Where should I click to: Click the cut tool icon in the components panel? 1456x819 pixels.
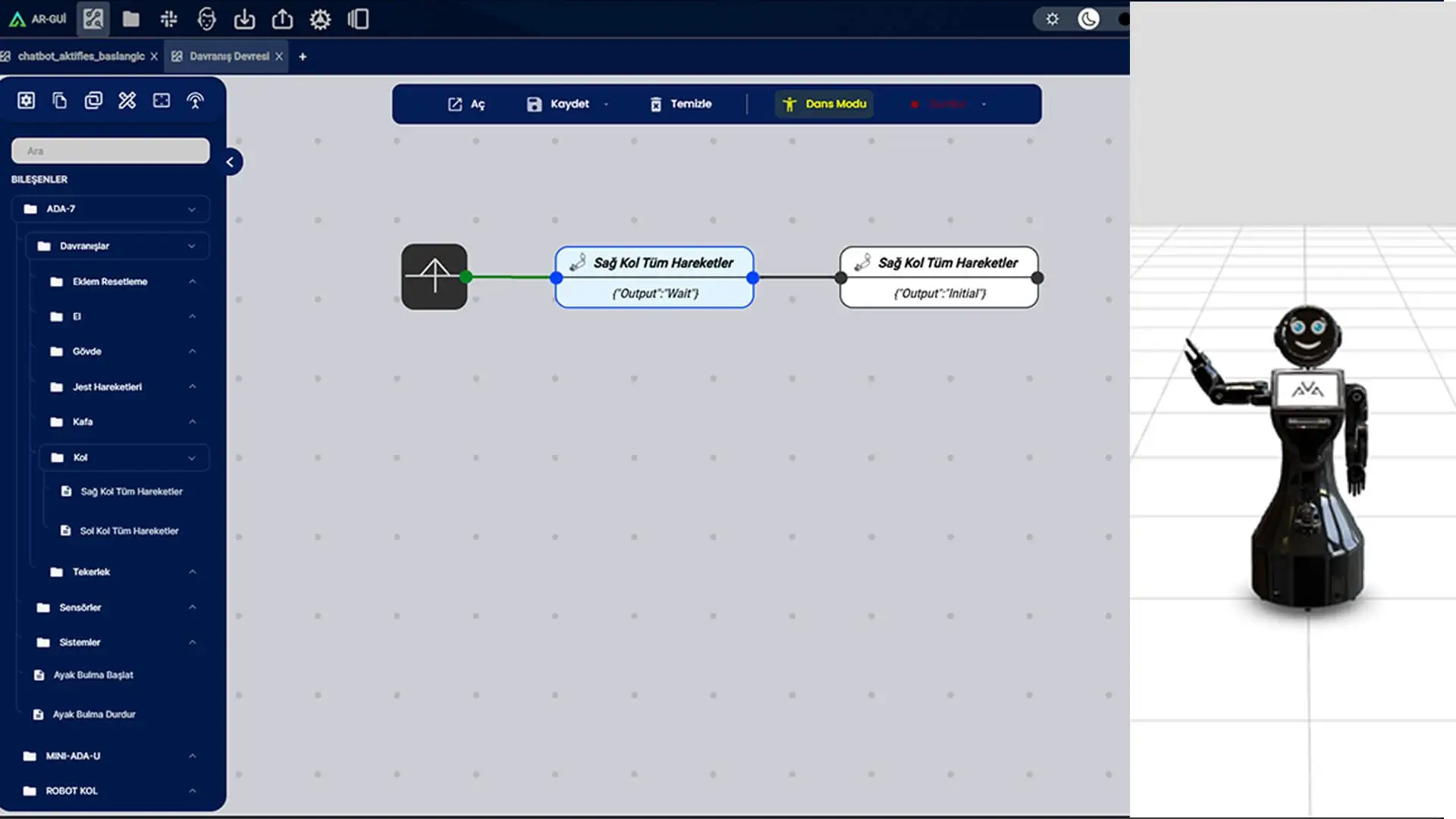click(127, 99)
